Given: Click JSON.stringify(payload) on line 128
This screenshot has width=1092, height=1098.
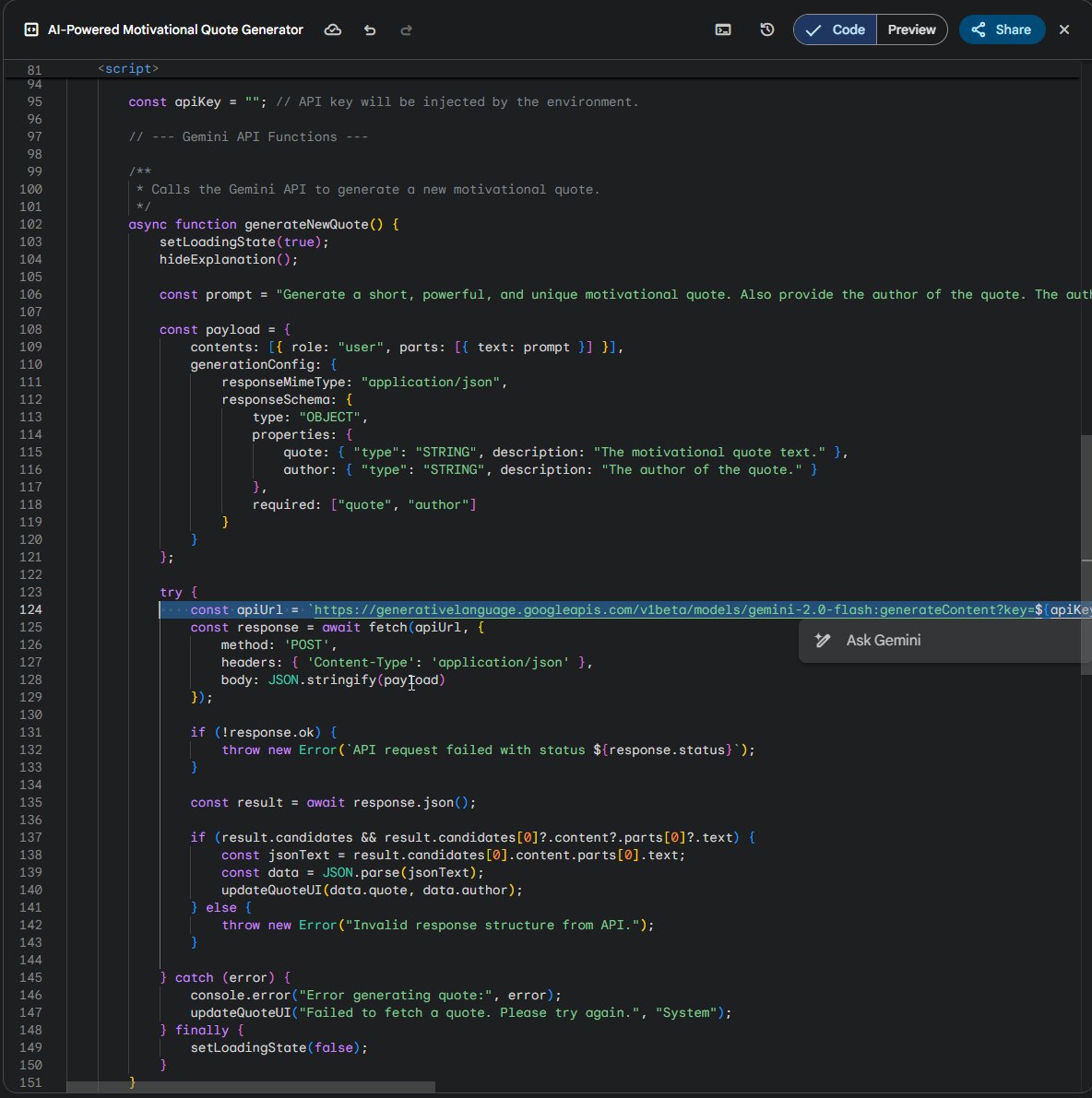Looking at the screenshot, I should (x=357, y=679).
